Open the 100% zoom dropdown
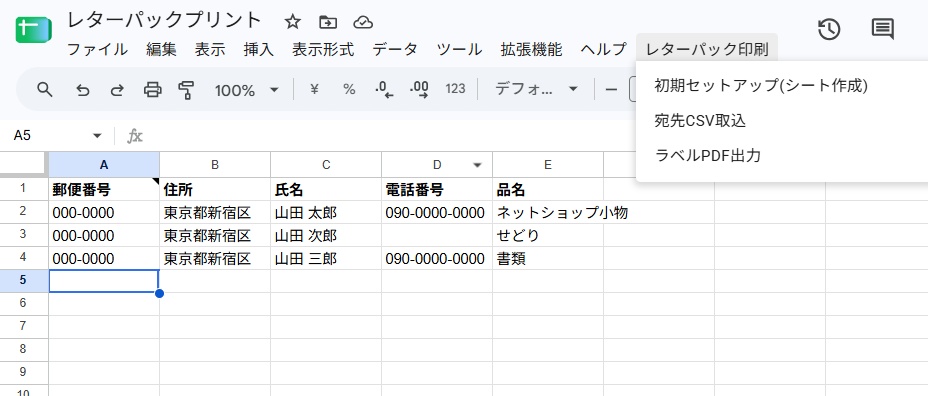 click(246, 90)
